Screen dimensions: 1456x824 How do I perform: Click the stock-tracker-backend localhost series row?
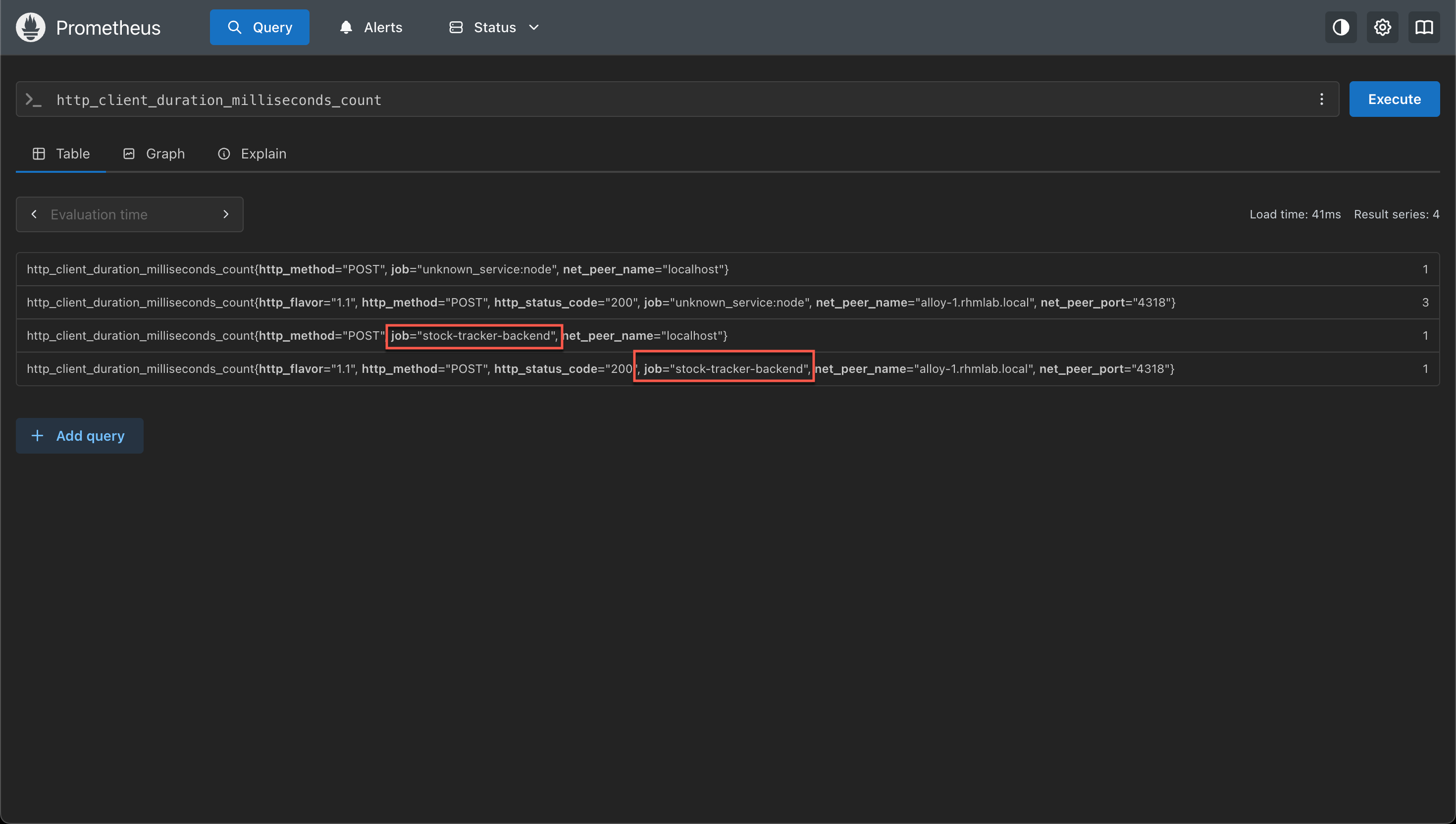point(728,336)
